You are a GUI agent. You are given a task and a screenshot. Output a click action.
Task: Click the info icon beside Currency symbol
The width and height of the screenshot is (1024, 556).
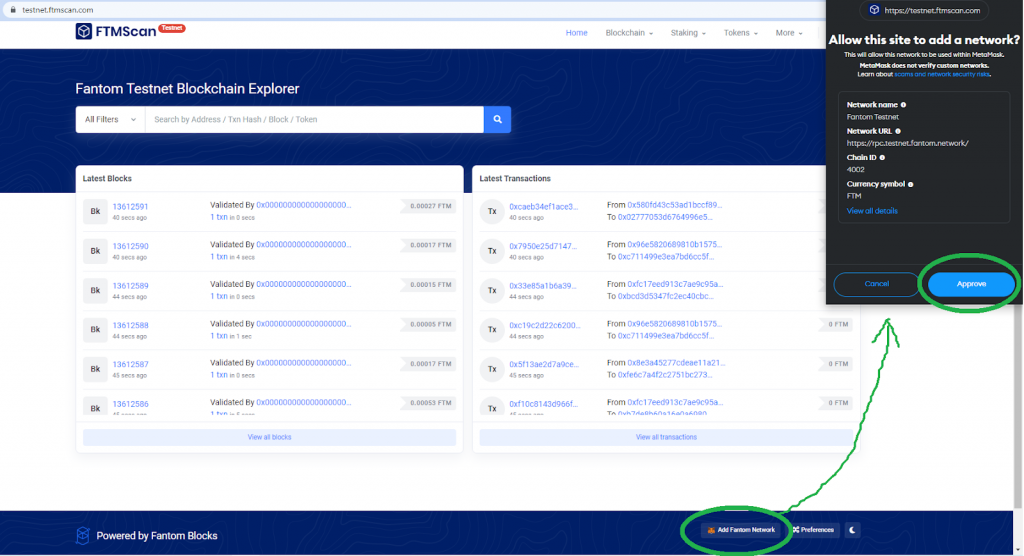point(910,184)
